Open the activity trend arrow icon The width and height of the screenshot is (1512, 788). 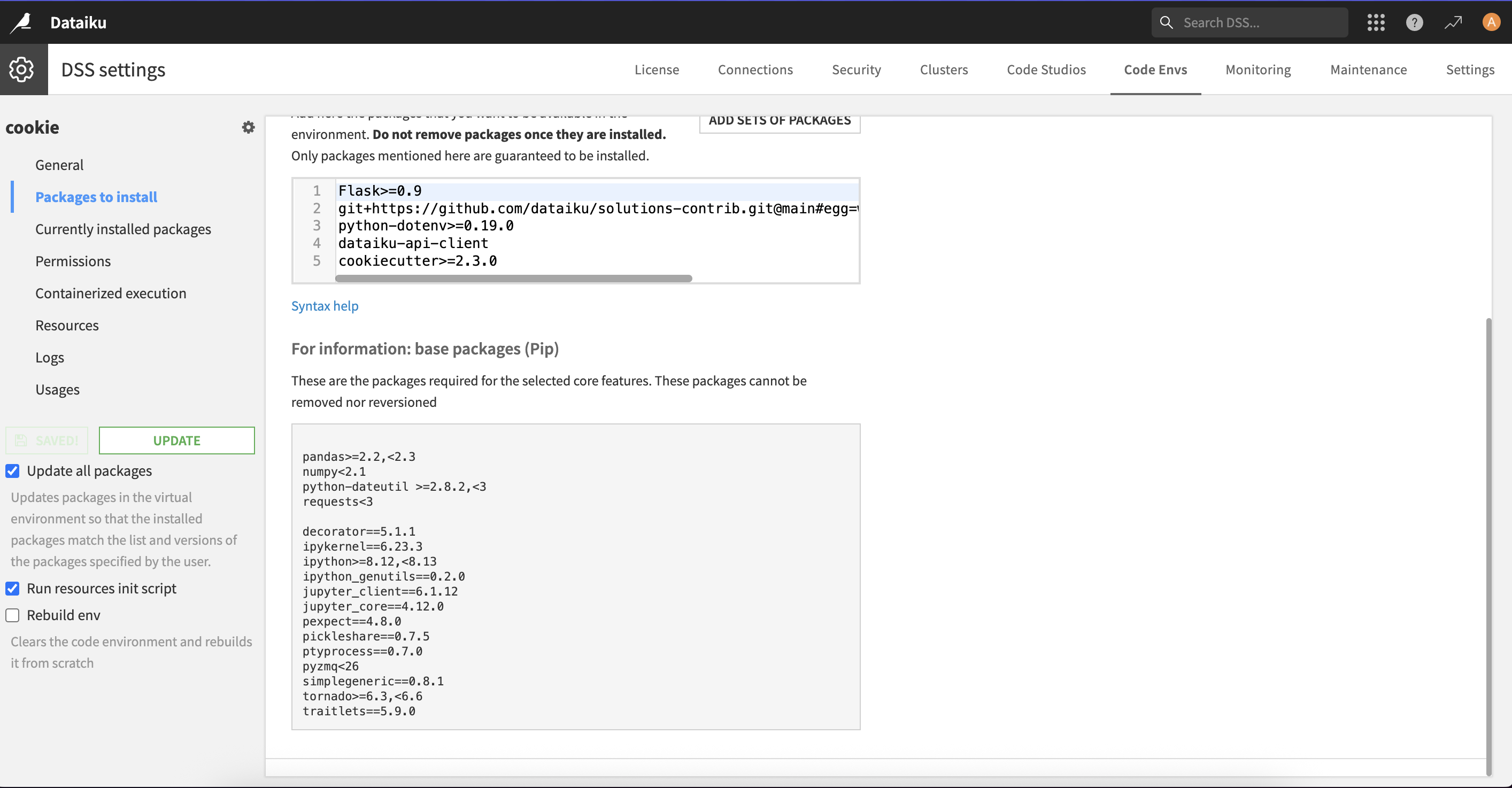tap(1453, 22)
